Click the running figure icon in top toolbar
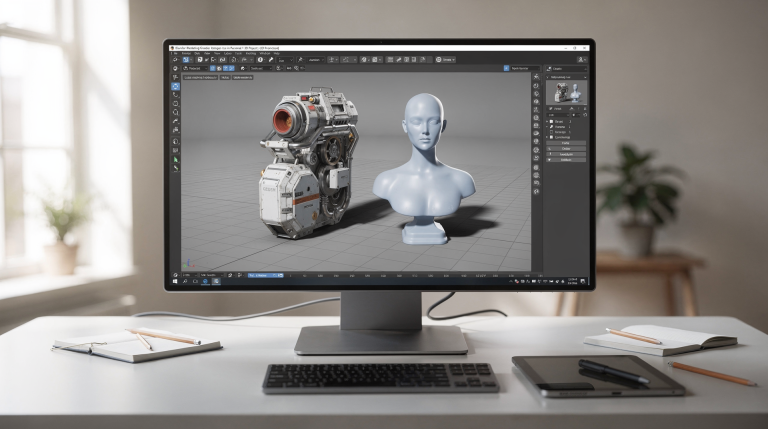Screen dimensions: 768x429 pyautogui.click(x=300, y=60)
